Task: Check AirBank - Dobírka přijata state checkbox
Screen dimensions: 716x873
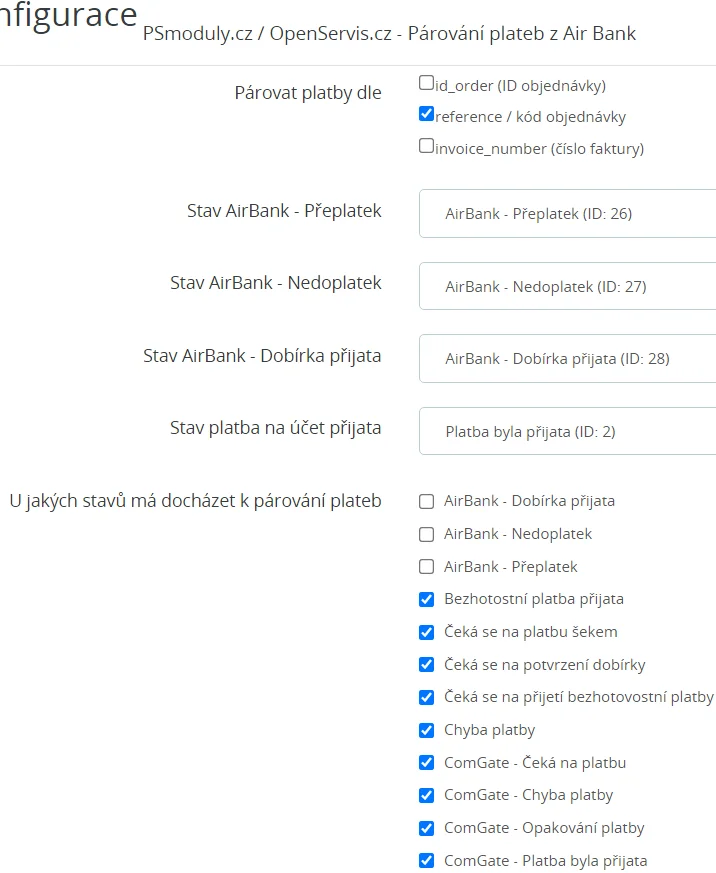Action: [427, 502]
